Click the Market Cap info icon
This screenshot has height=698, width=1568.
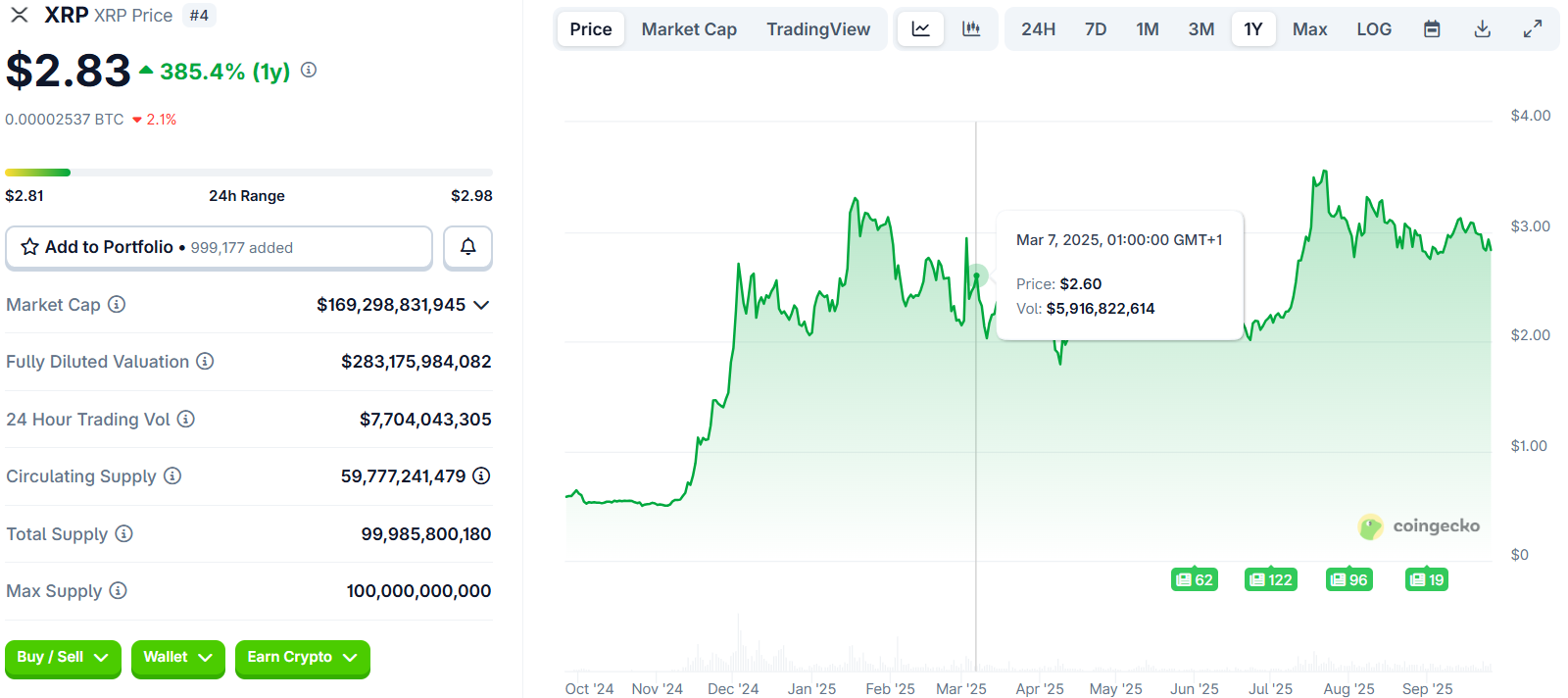117,305
